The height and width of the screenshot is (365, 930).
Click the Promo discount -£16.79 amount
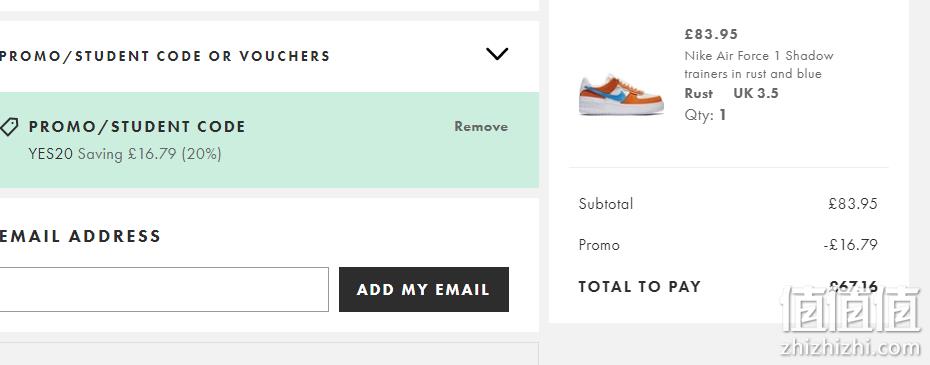tap(851, 245)
